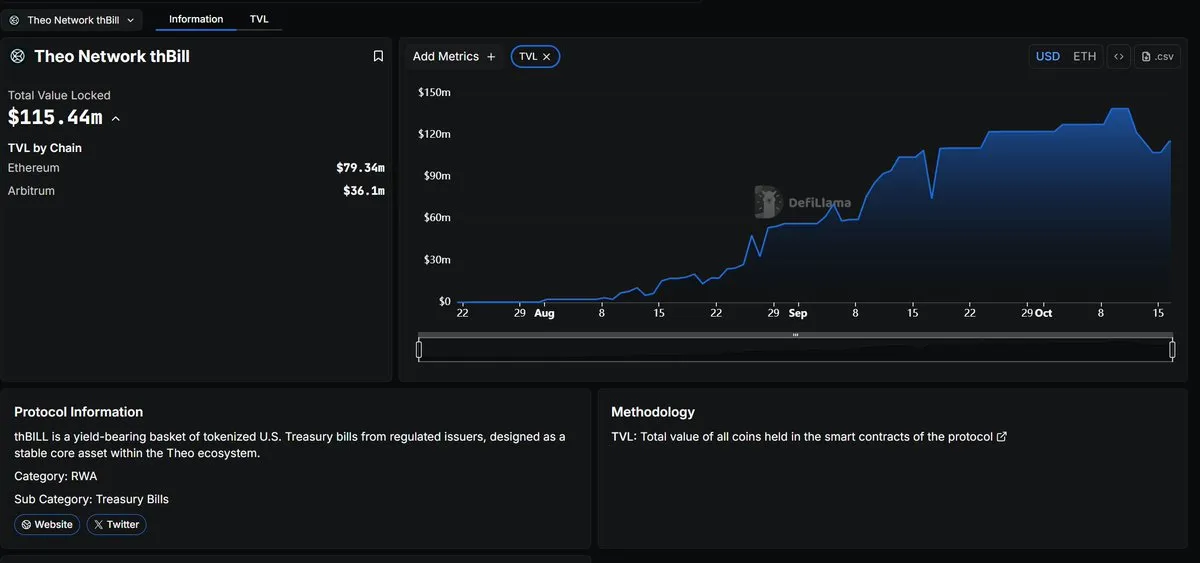Expand the Total Value Locked breakdown chevron
This screenshot has height=563, width=1200.
[x=116, y=119]
